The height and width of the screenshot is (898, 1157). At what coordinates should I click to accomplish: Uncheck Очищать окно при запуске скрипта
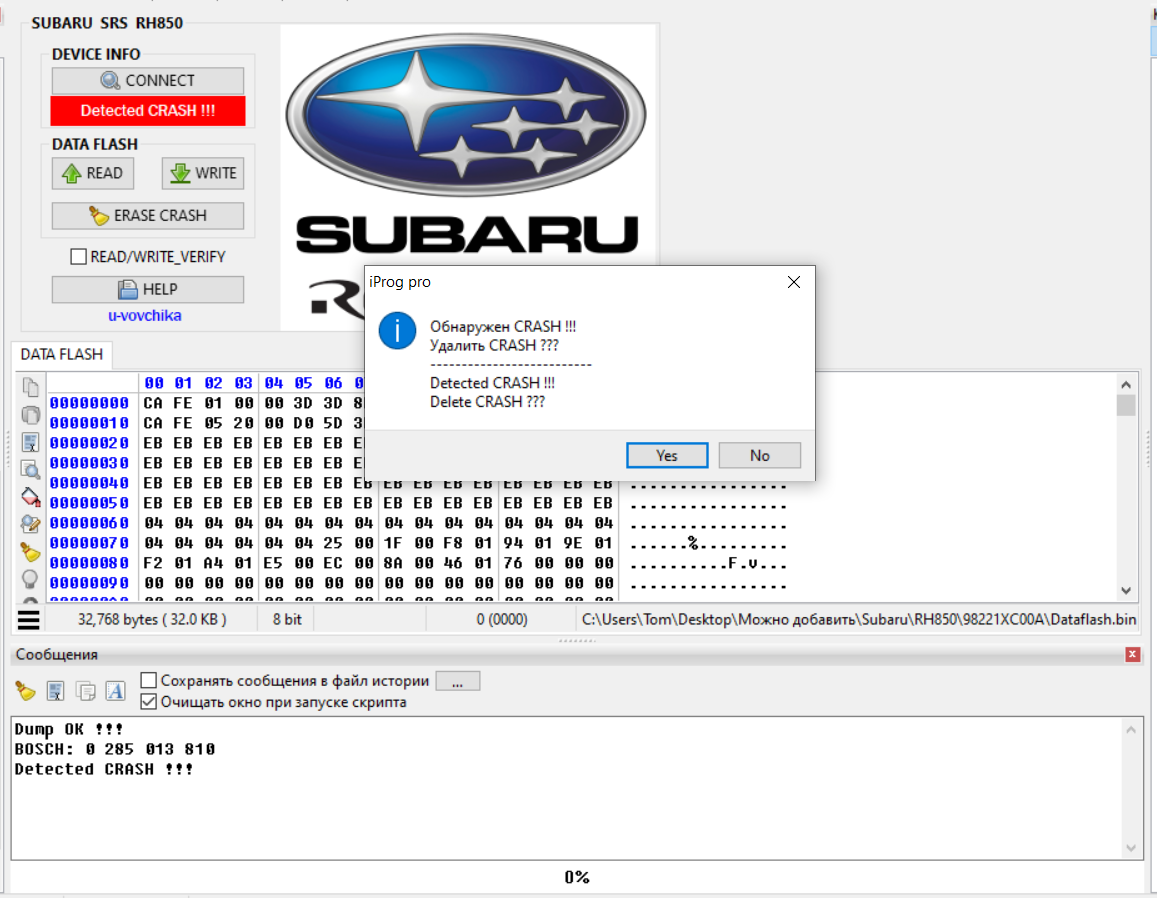click(x=148, y=702)
